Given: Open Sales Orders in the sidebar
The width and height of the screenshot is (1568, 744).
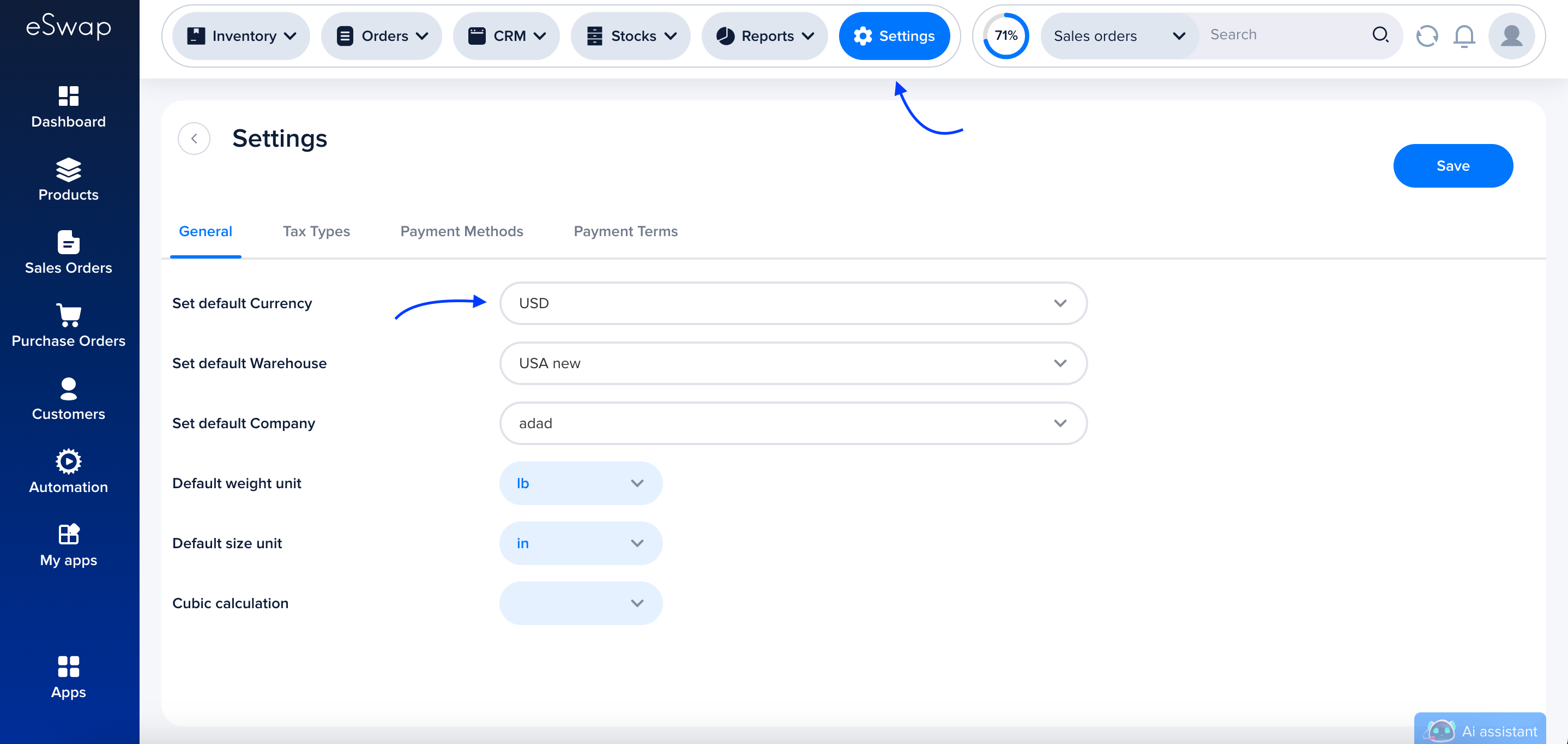Looking at the screenshot, I should [x=68, y=253].
